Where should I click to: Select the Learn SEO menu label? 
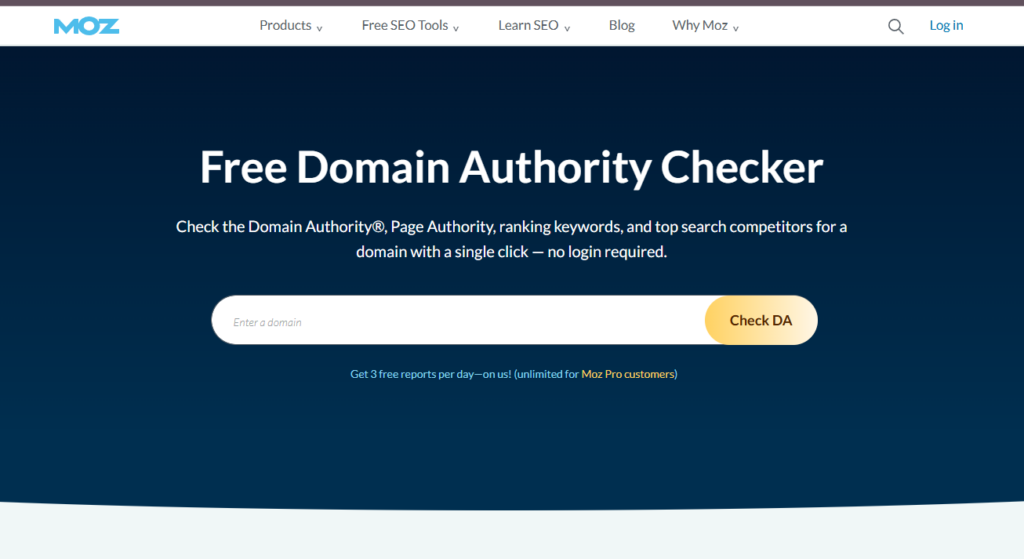point(528,26)
